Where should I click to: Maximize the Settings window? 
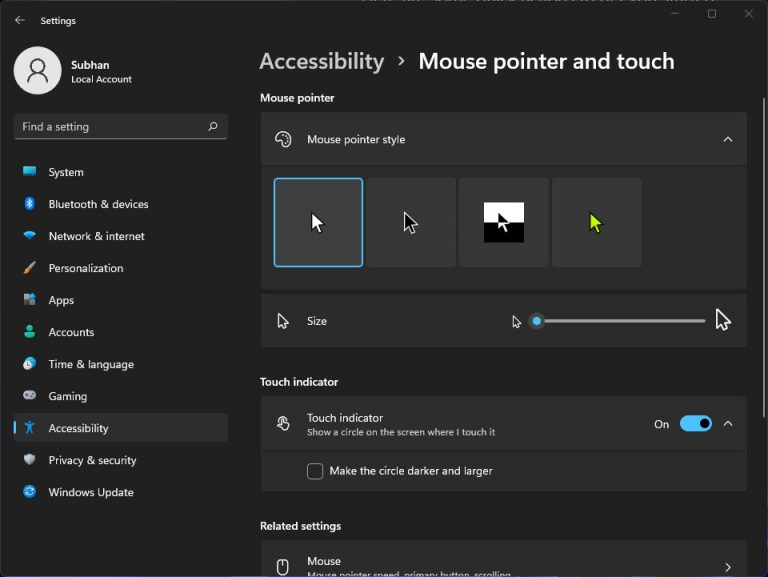click(x=712, y=14)
